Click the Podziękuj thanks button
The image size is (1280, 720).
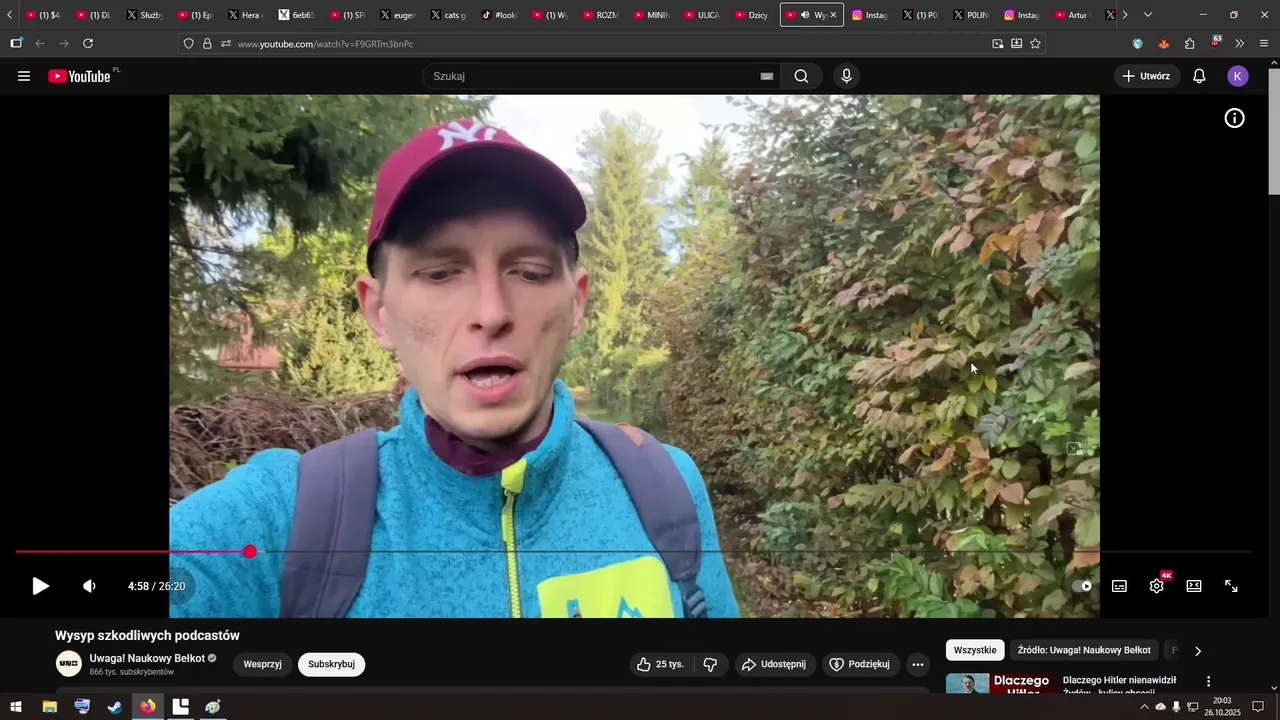pyautogui.click(x=860, y=664)
